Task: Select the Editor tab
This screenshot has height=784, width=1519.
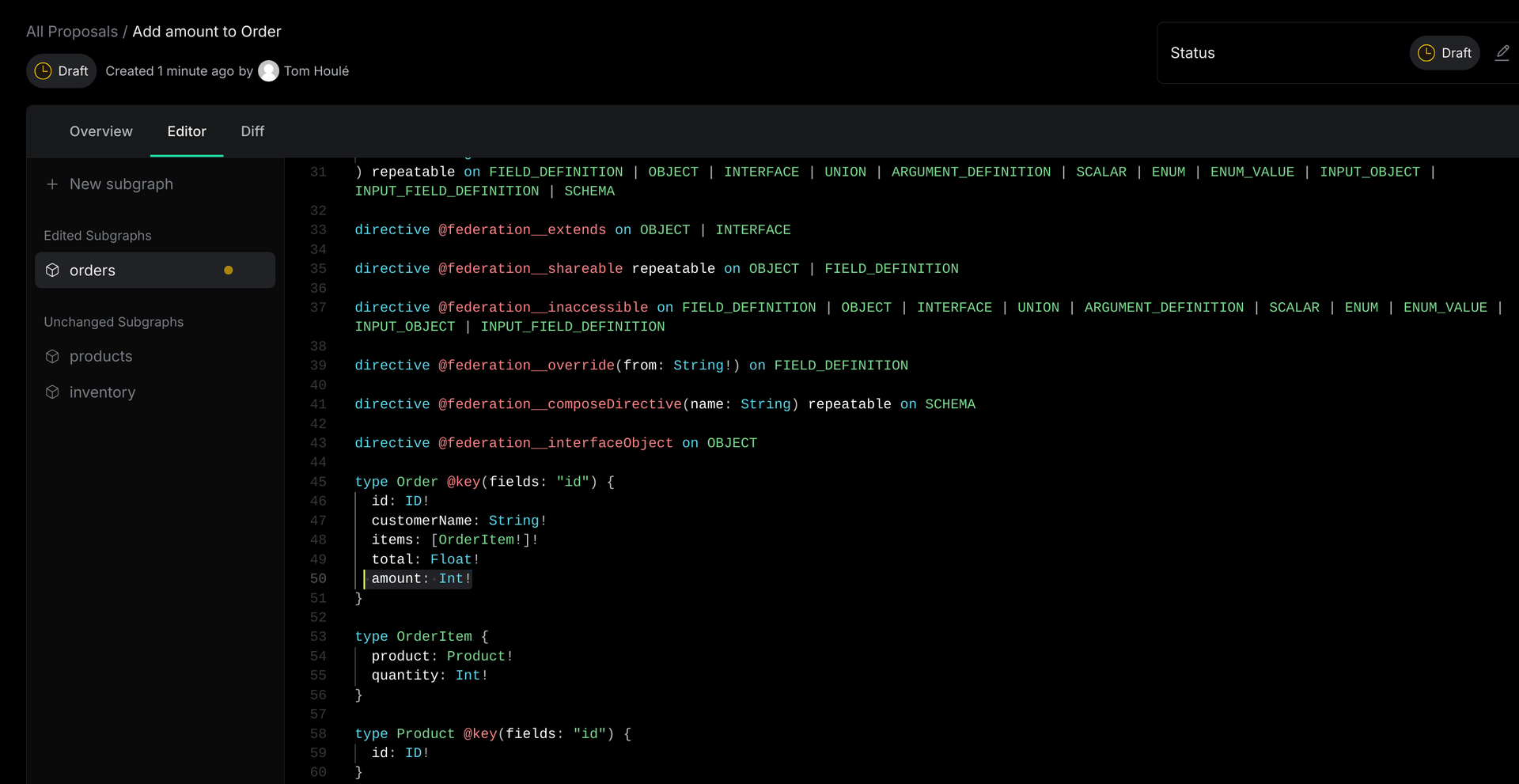Action: pos(187,131)
